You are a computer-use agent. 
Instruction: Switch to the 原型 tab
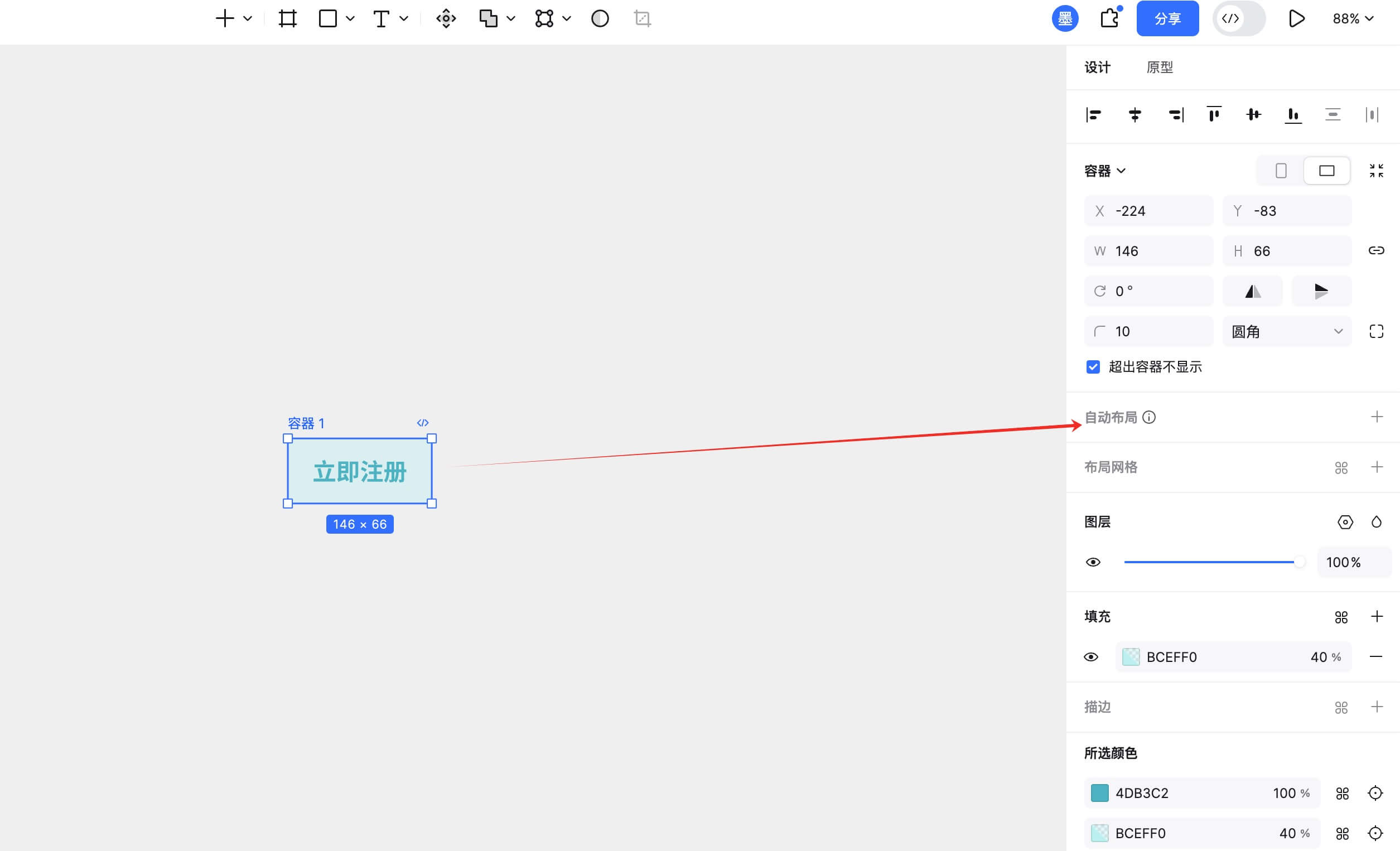point(1159,67)
